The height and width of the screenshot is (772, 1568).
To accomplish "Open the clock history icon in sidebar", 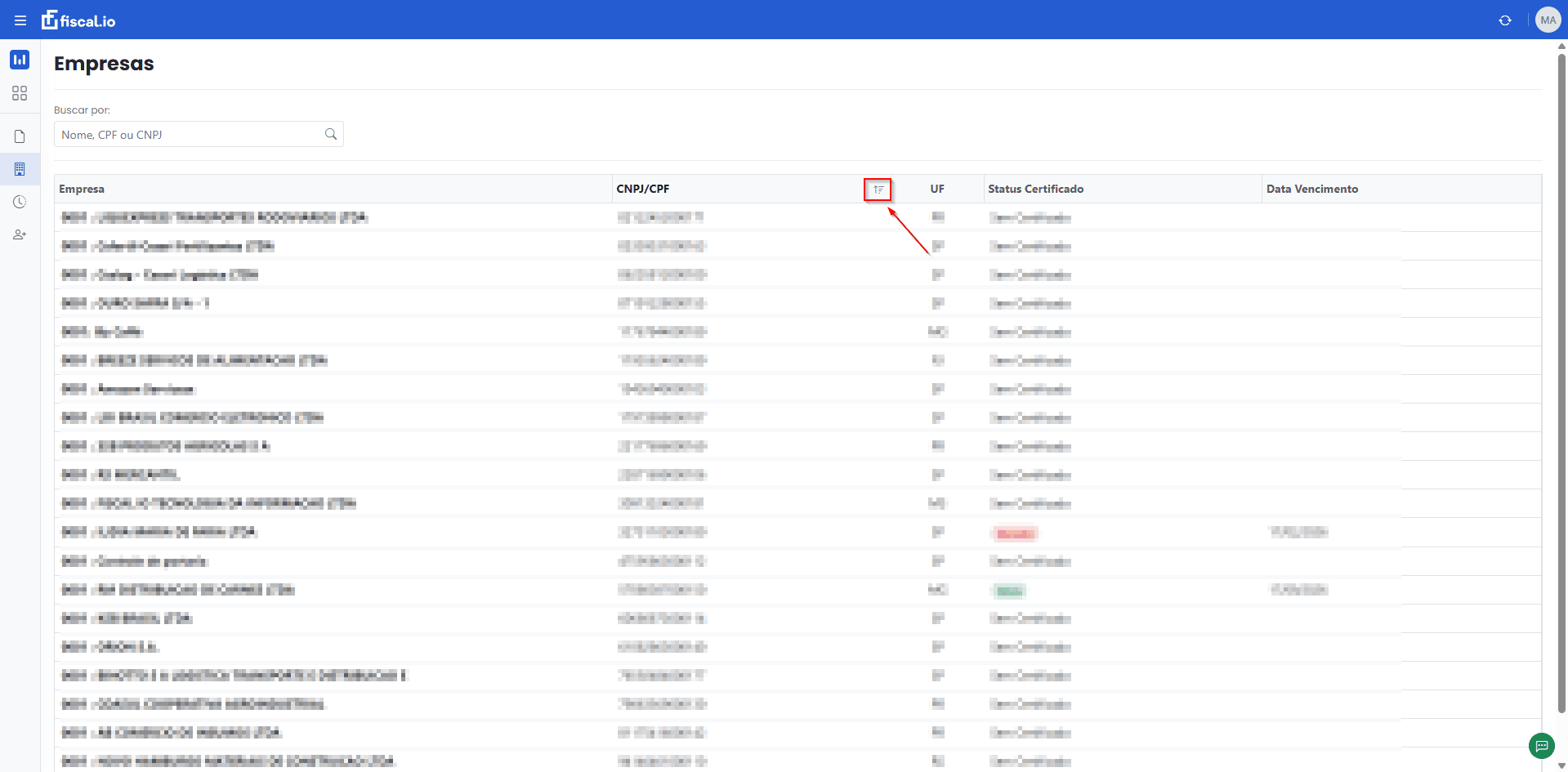I will pos(20,202).
